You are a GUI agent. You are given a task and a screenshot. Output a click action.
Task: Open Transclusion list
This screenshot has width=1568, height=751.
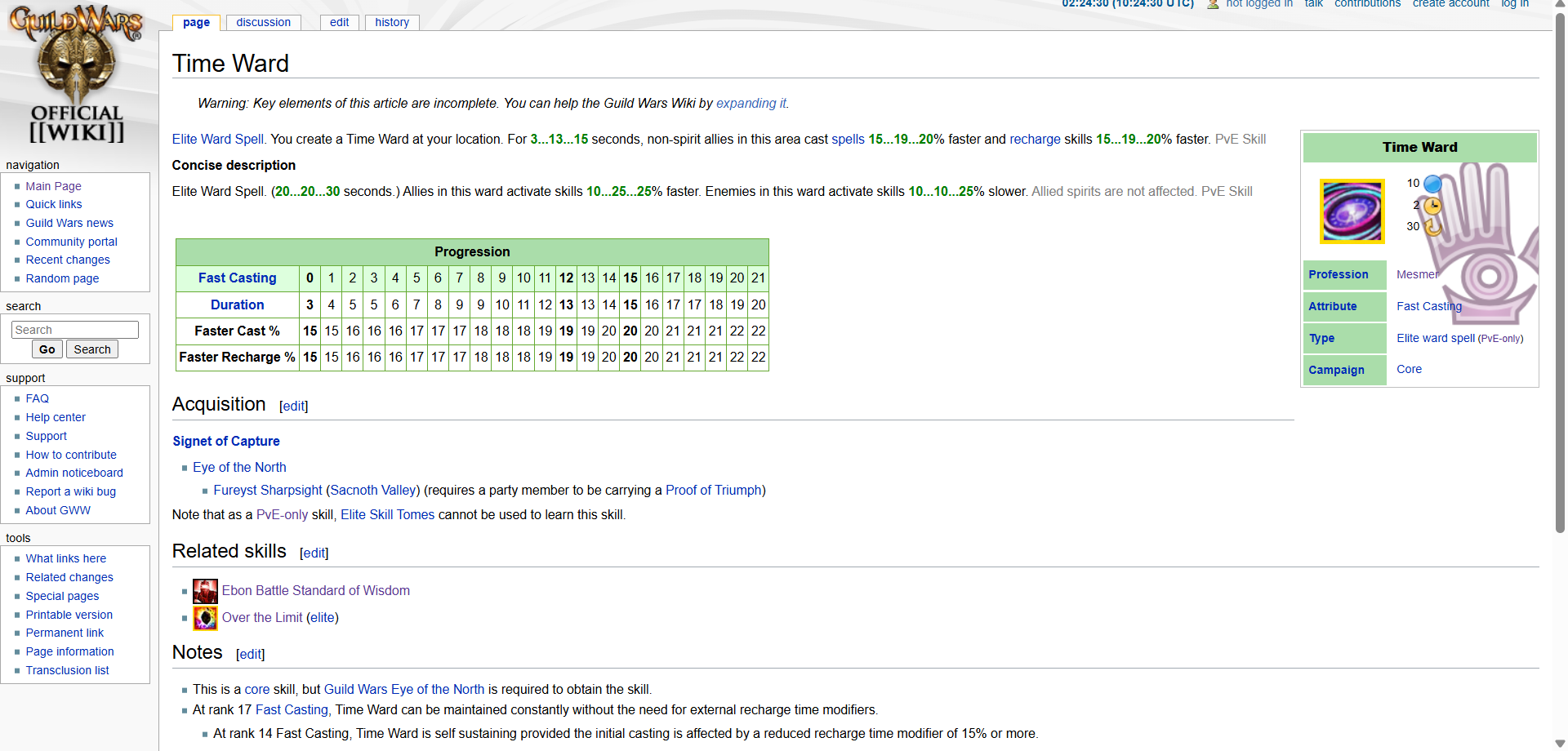67,670
